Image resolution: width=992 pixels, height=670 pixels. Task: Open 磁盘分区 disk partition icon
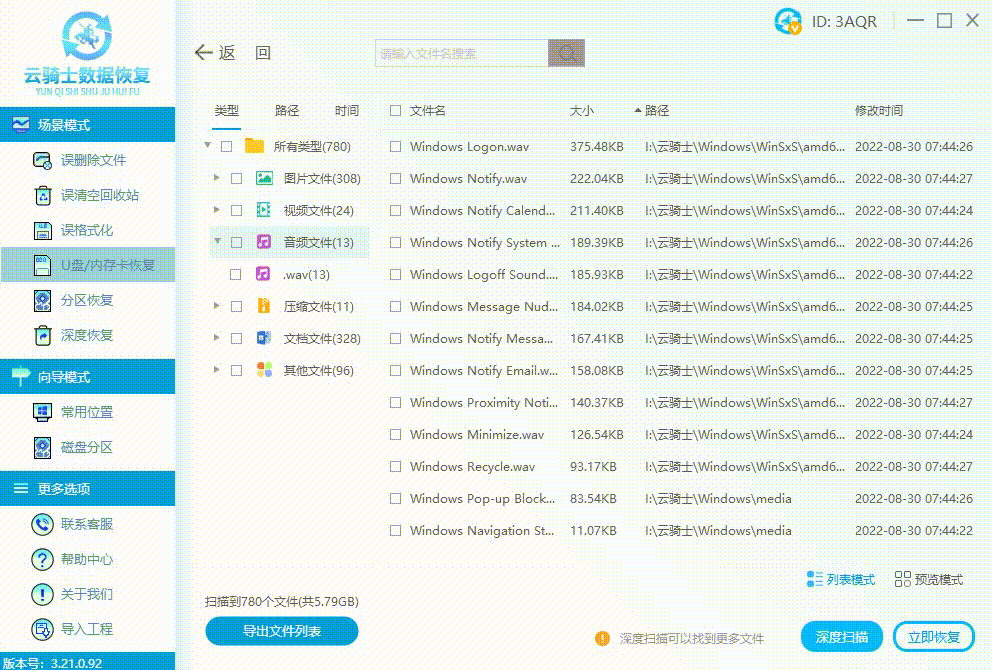pos(42,448)
